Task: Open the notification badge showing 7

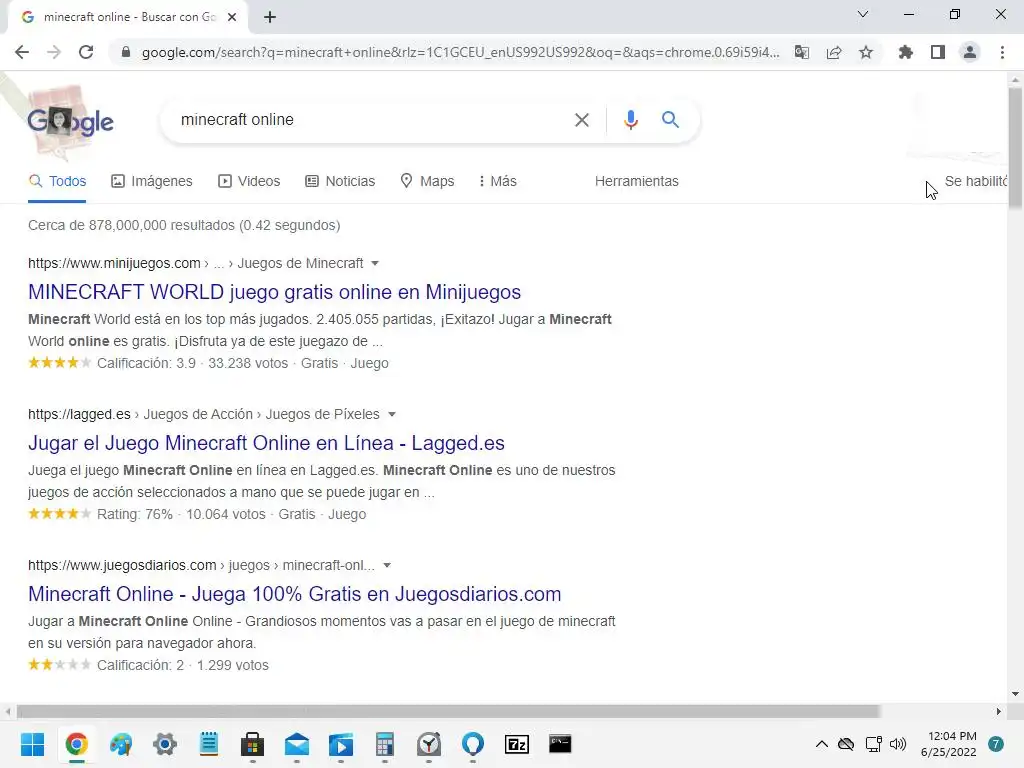Action: tap(996, 744)
